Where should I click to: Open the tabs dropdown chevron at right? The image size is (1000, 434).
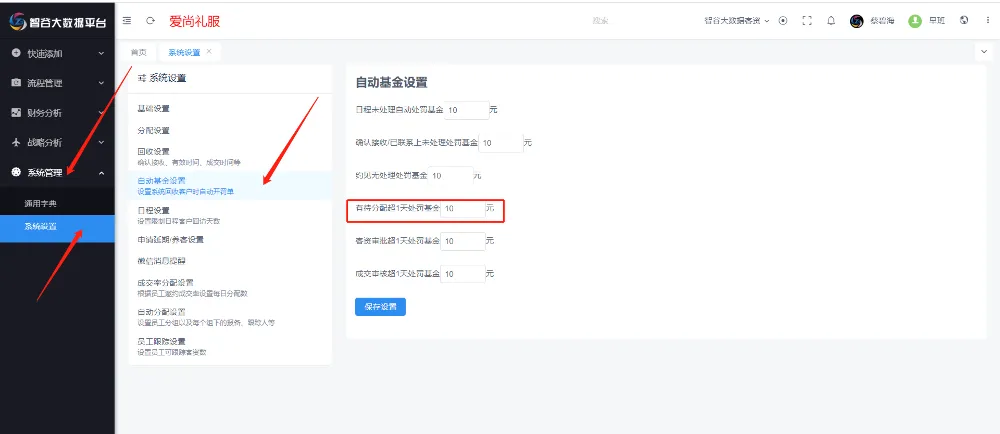[983, 51]
